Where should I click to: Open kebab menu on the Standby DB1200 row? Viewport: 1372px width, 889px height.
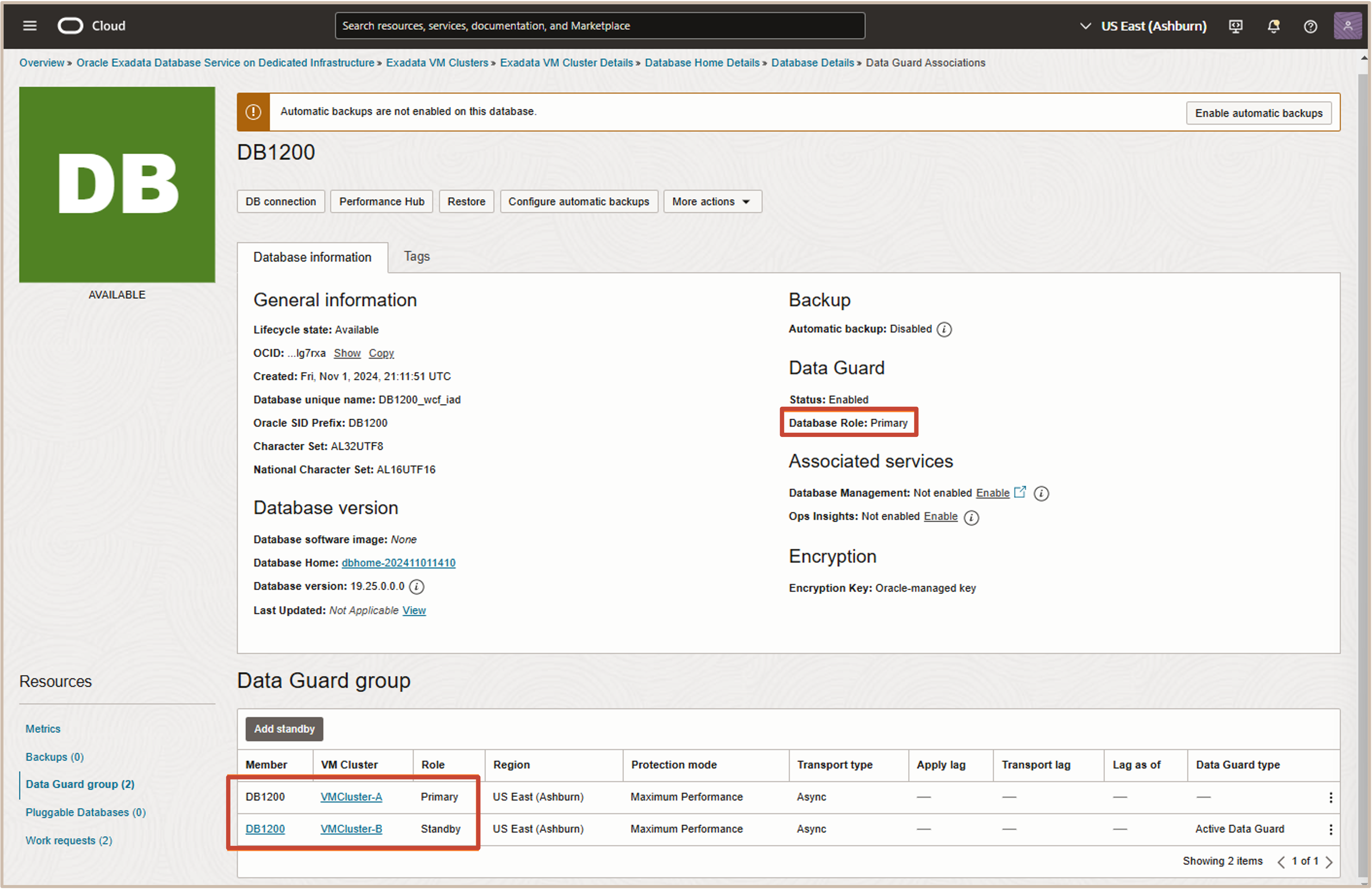(1330, 829)
